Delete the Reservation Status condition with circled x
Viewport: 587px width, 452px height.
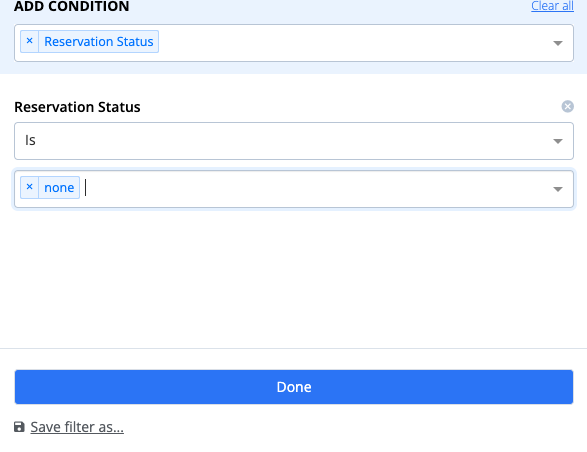[568, 107]
